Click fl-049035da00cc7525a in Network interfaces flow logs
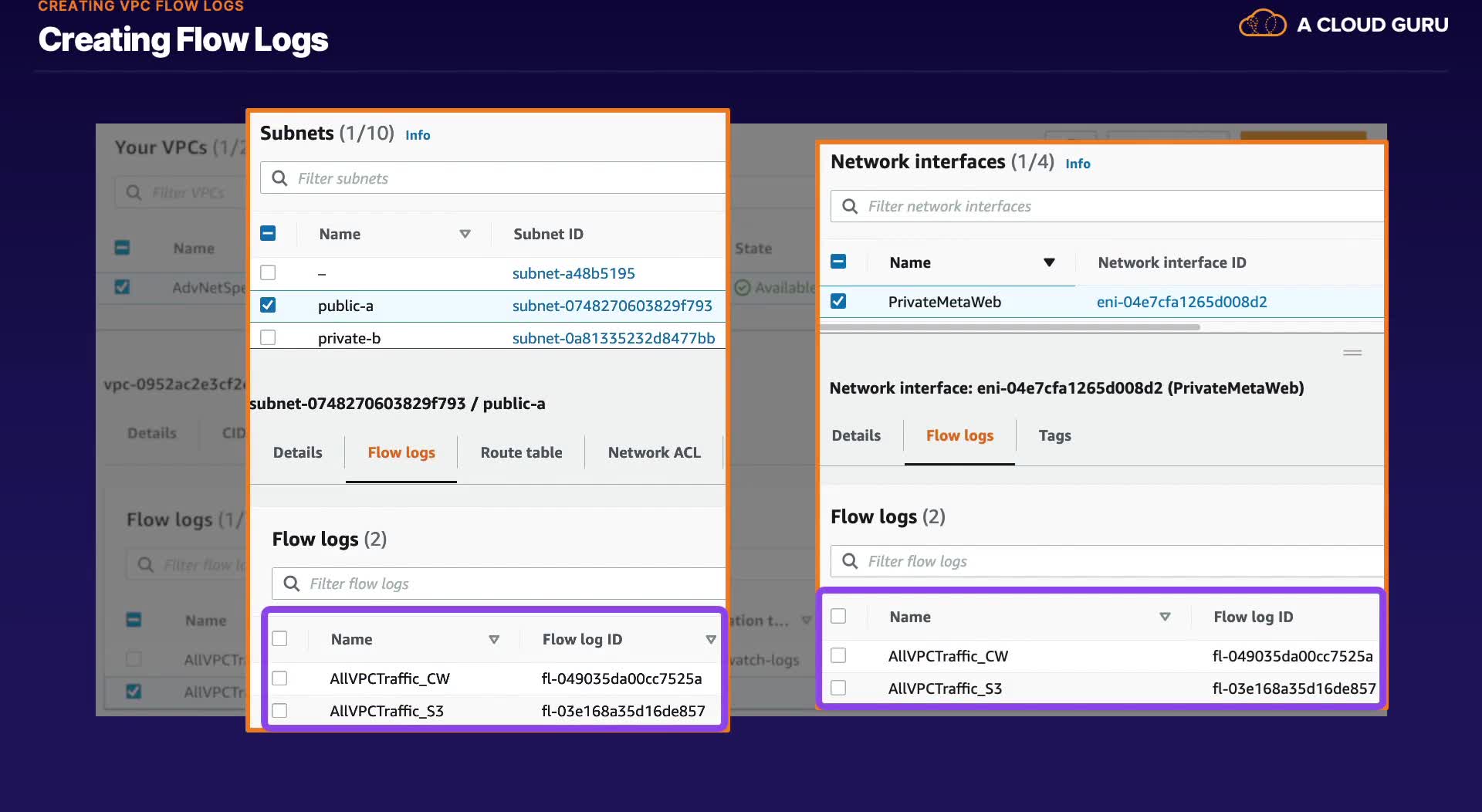This screenshot has width=1482, height=812. click(x=1292, y=656)
